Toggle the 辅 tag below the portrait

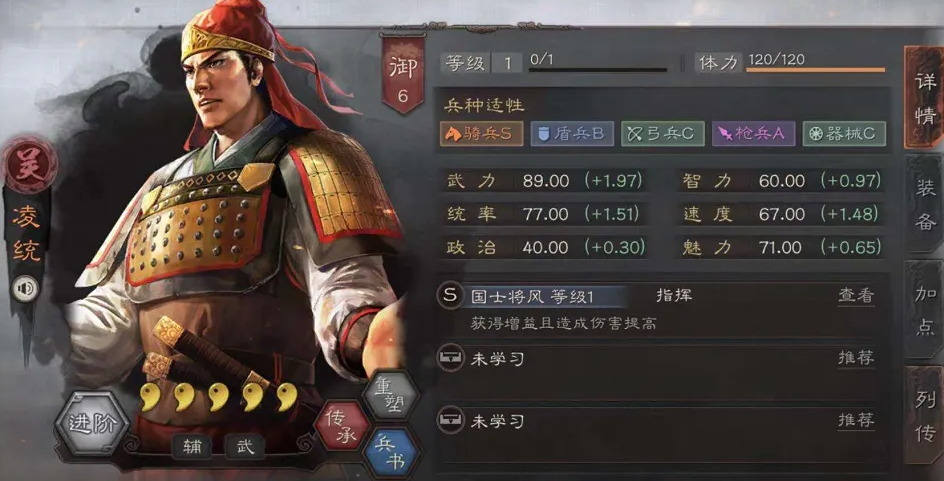tap(192, 447)
